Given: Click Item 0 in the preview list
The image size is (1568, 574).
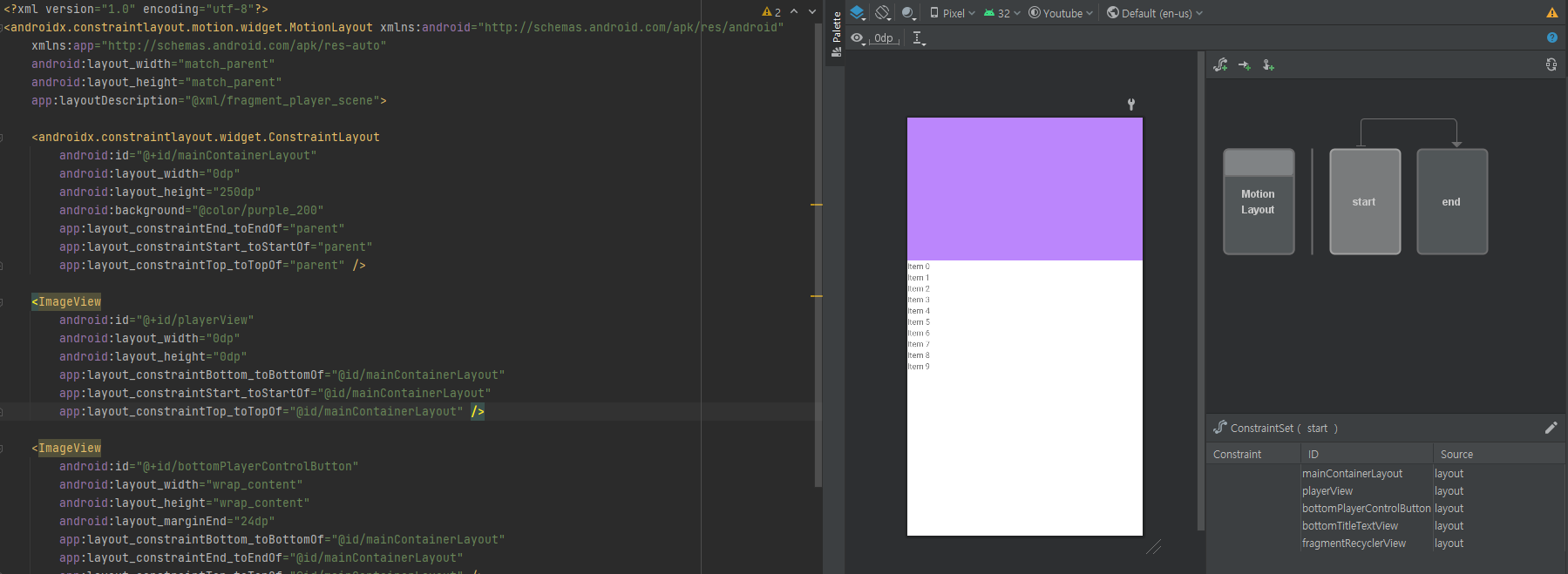Looking at the screenshot, I should [919, 267].
